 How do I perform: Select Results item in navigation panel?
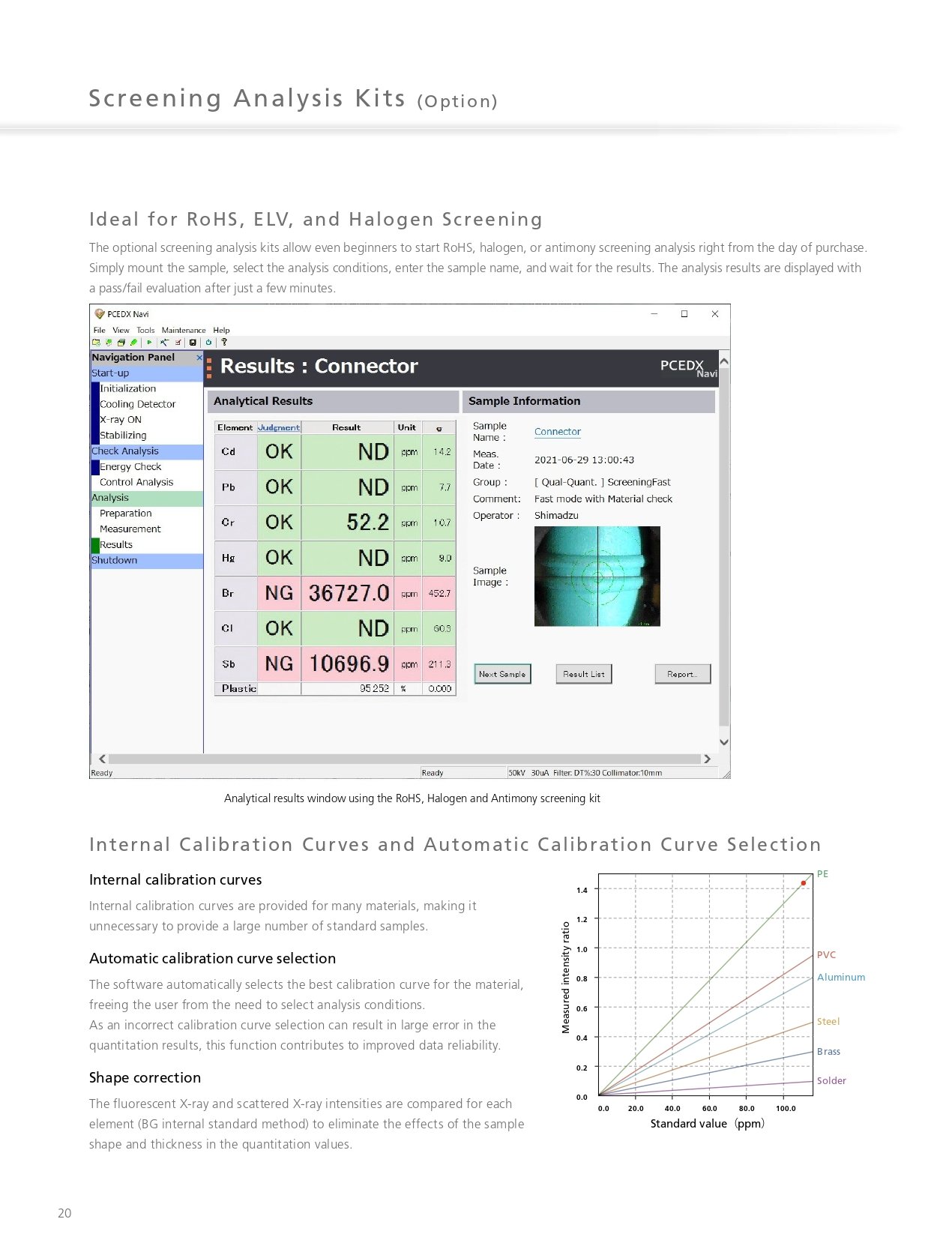tap(116, 544)
